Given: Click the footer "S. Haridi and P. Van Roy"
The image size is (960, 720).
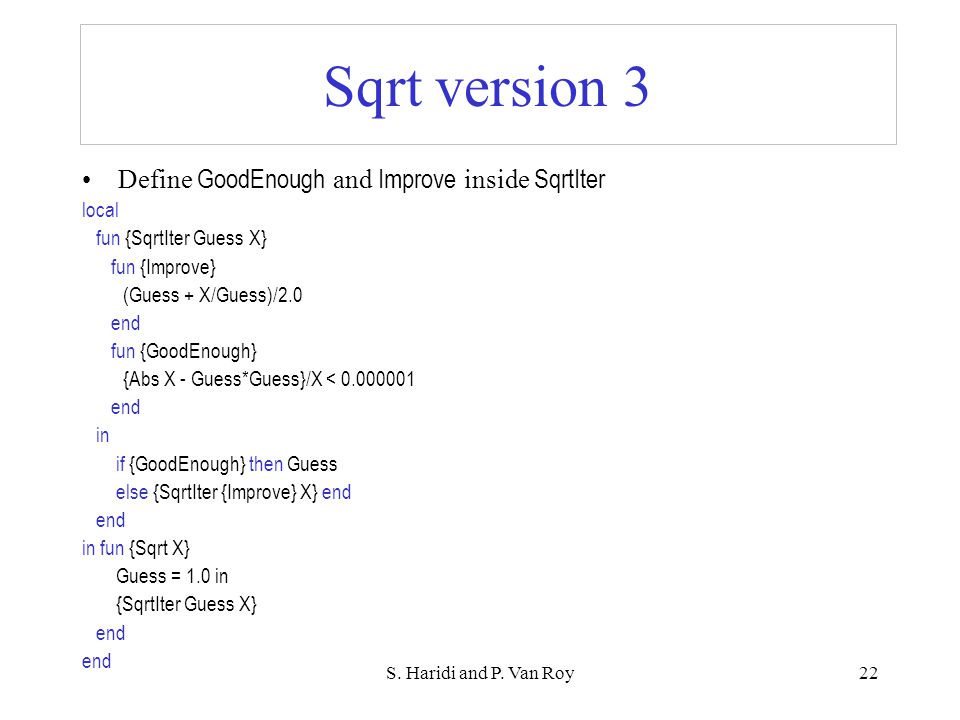Looking at the screenshot, I should click(480, 673).
